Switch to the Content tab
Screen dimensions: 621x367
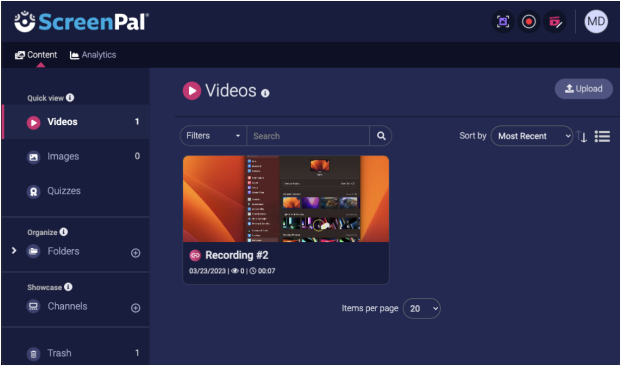pyautogui.click(x=36, y=55)
